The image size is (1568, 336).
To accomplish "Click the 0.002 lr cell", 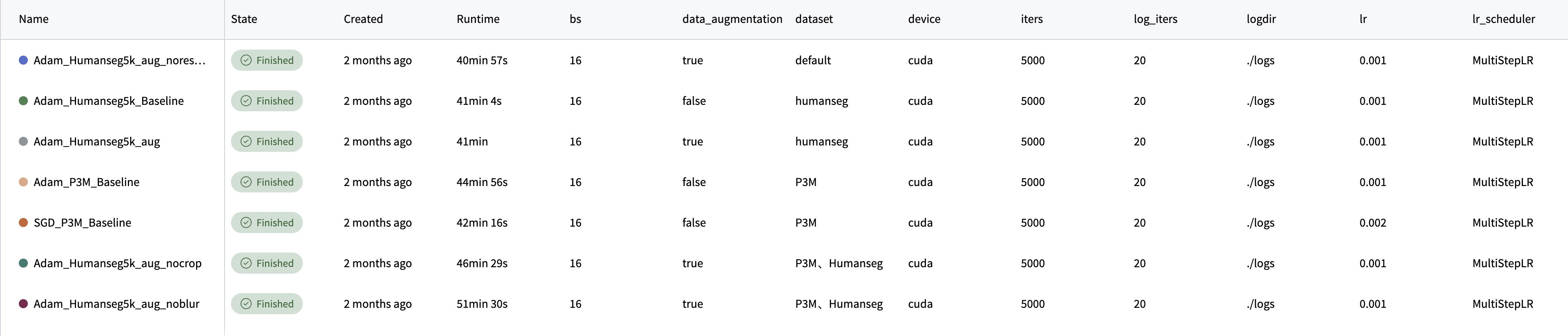I will click(1373, 222).
